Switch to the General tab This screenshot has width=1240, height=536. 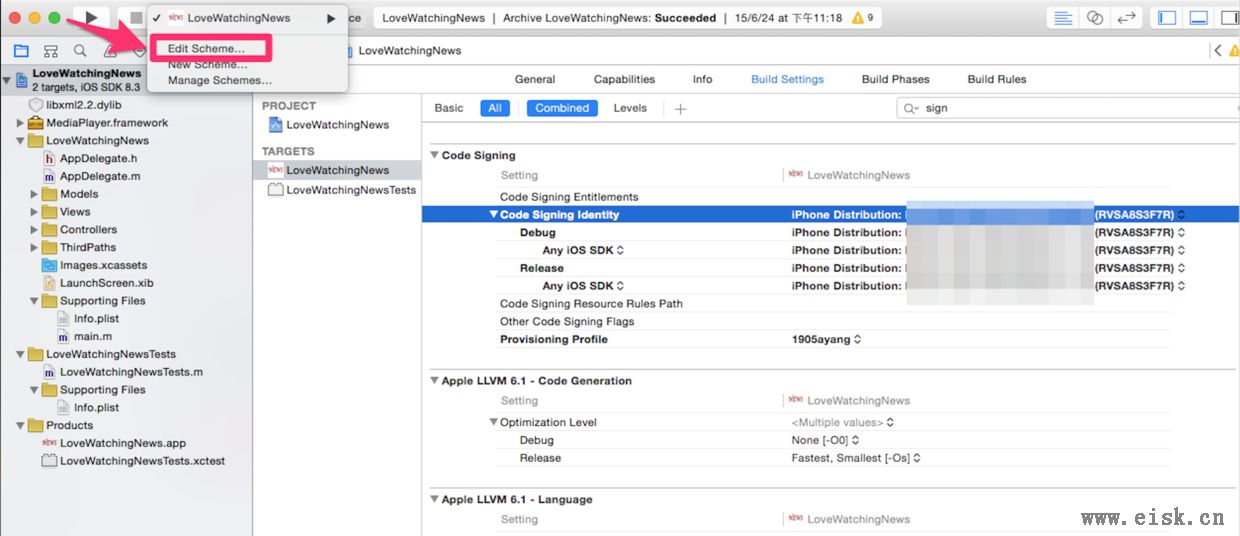535,79
